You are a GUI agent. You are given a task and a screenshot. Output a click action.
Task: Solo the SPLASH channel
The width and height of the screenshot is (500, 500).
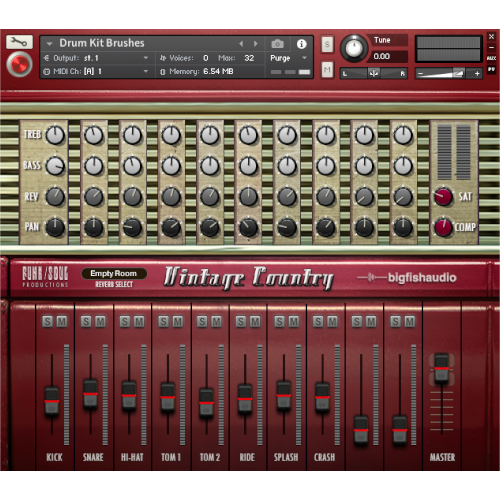[279, 322]
